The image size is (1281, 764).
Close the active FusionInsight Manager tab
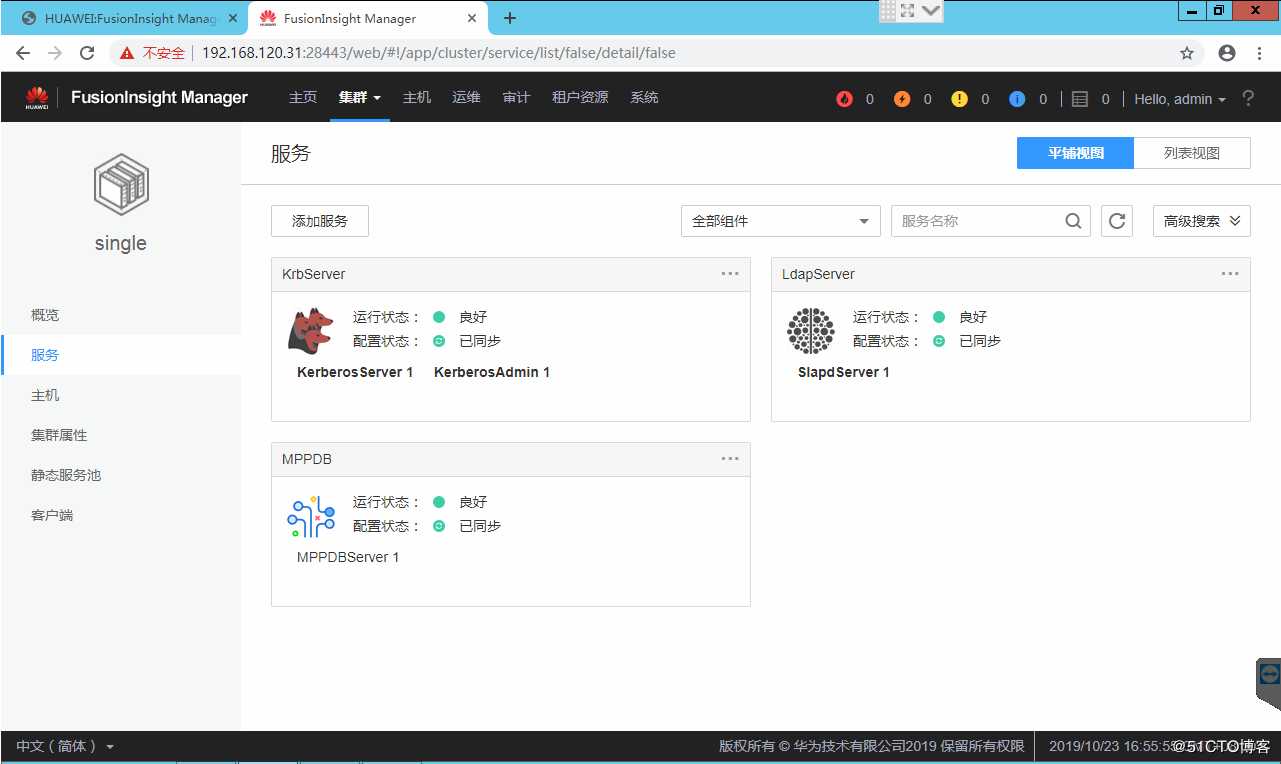(x=472, y=18)
